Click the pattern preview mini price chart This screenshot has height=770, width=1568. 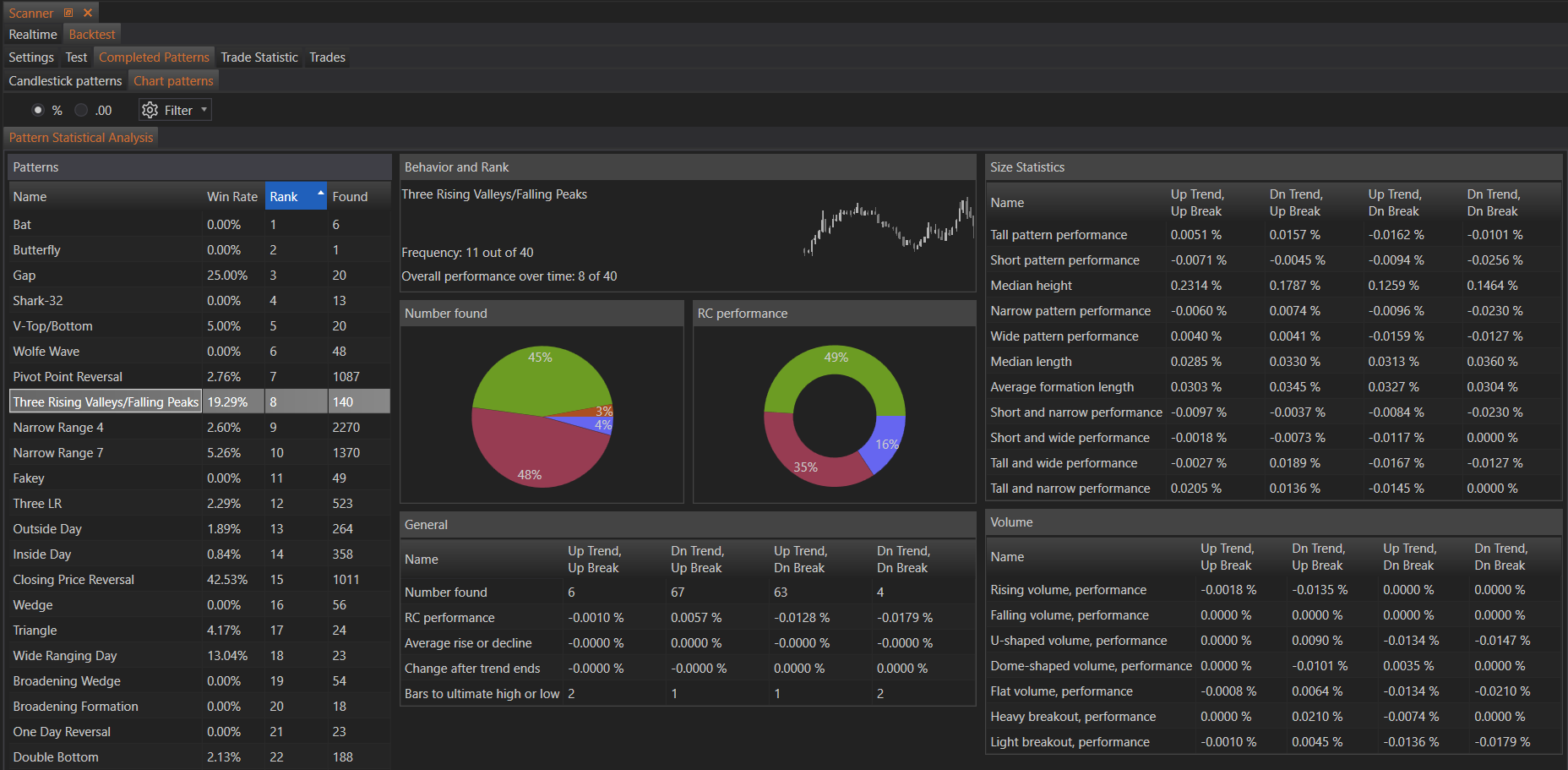point(889,227)
